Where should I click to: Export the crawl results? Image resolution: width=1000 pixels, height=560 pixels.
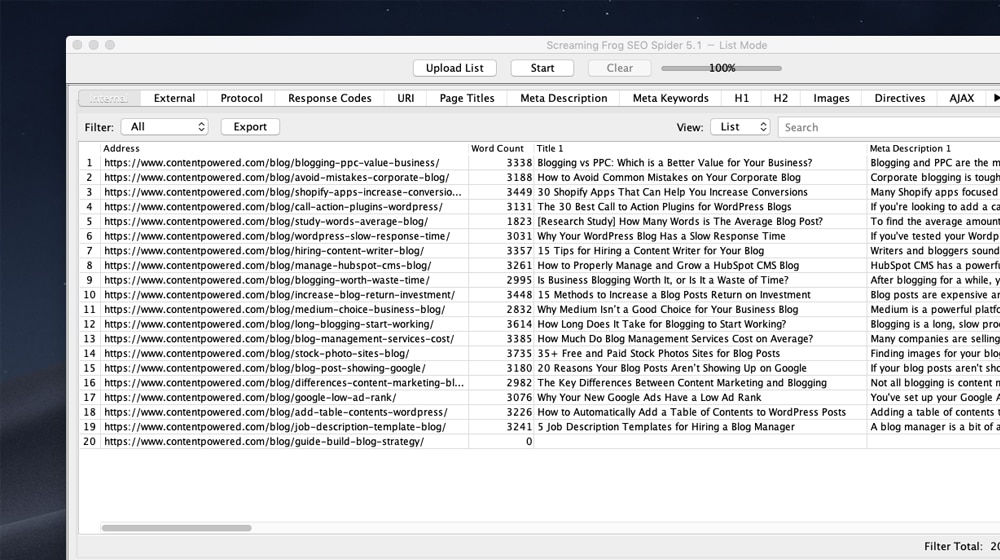(x=250, y=127)
